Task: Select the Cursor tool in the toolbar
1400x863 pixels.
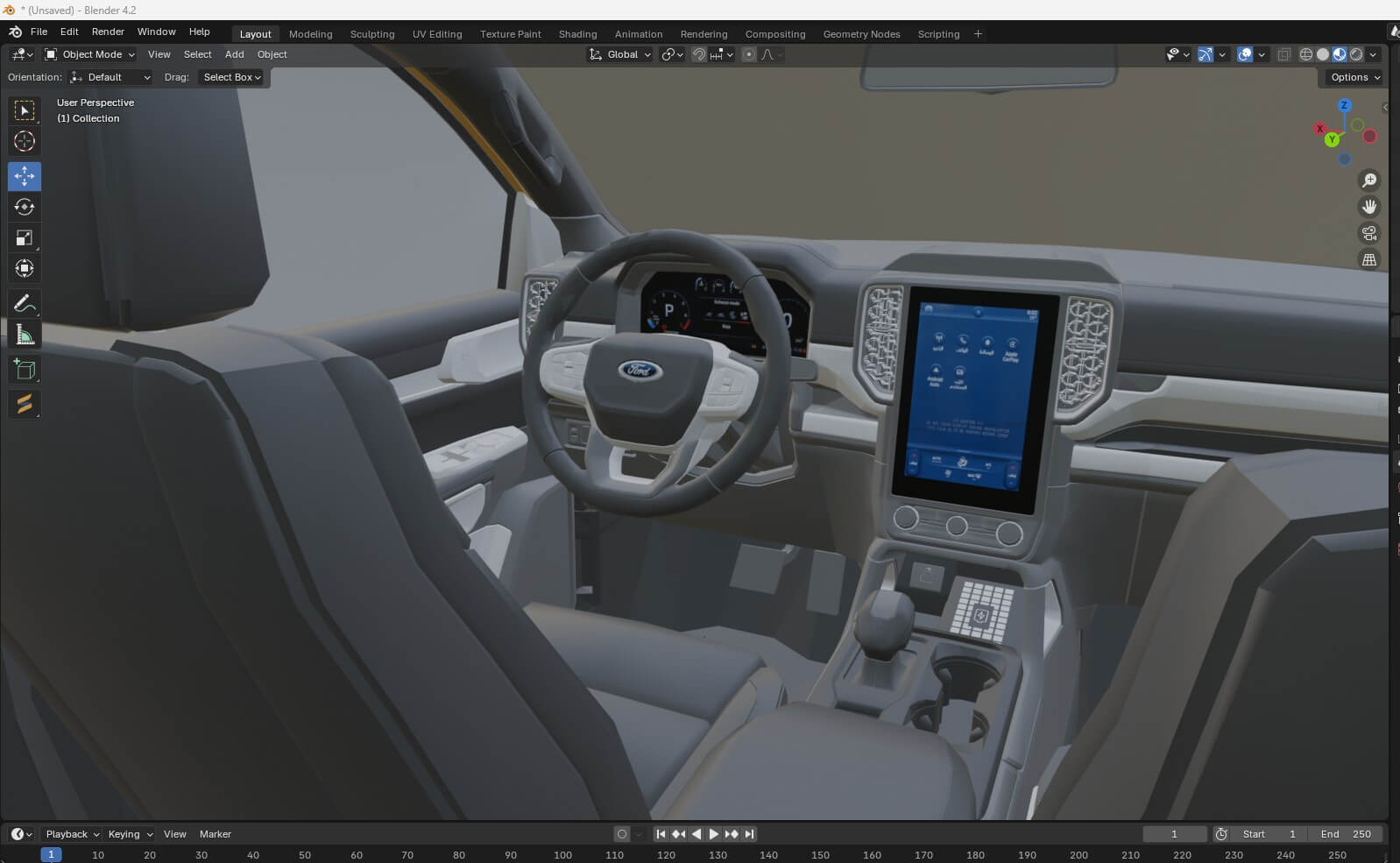Action: point(25,141)
